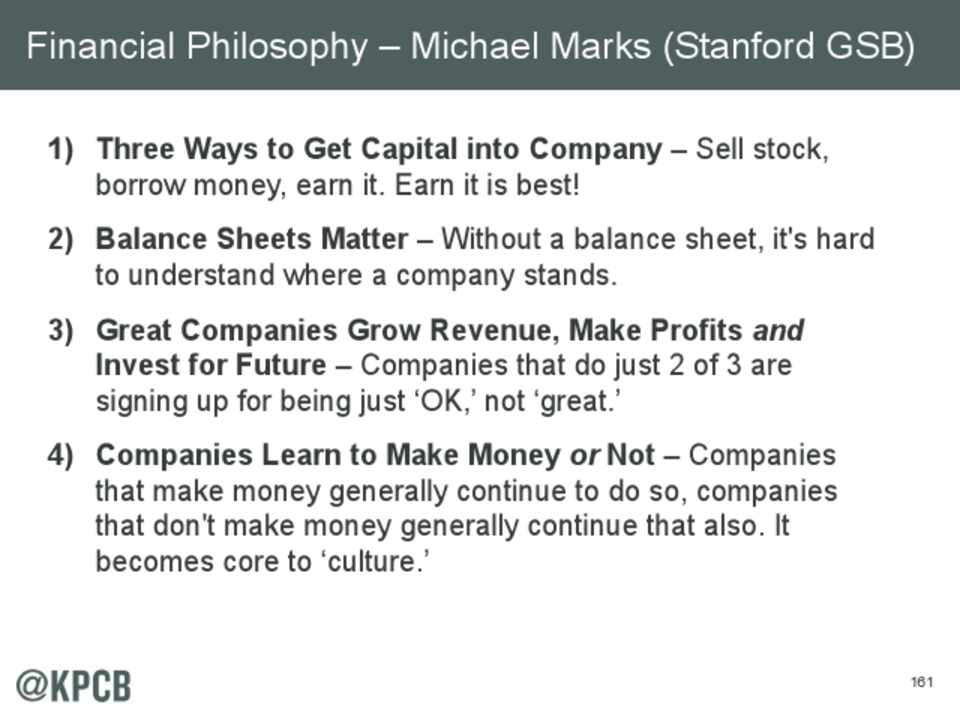Click "to understand where a company stands" line
Viewport: 960px width, 720px height.
355,276
